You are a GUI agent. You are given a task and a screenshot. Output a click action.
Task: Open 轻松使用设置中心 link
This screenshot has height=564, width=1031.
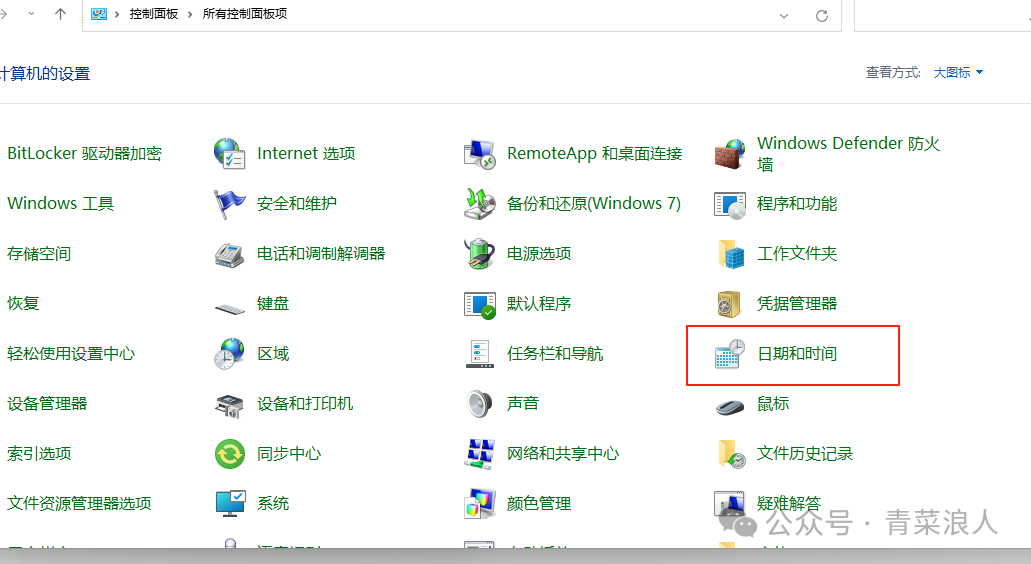tap(71, 354)
